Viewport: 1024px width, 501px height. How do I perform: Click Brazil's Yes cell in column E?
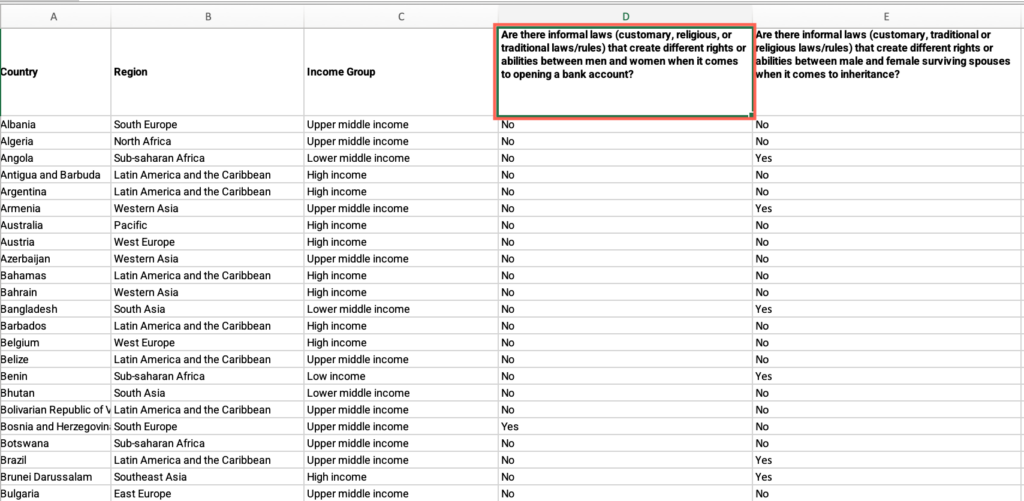888,460
